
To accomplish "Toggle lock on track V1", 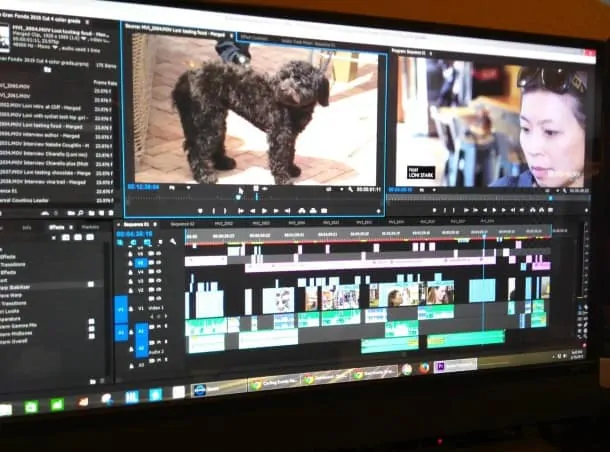I will pyautogui.click(x=131, y=309).
